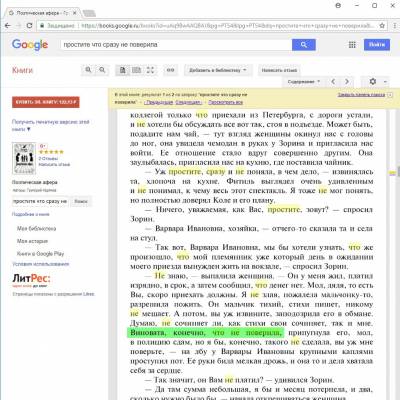Click the Написать отзыв toolbar button
Screen dimensions: 400x400
coord(279,70)
